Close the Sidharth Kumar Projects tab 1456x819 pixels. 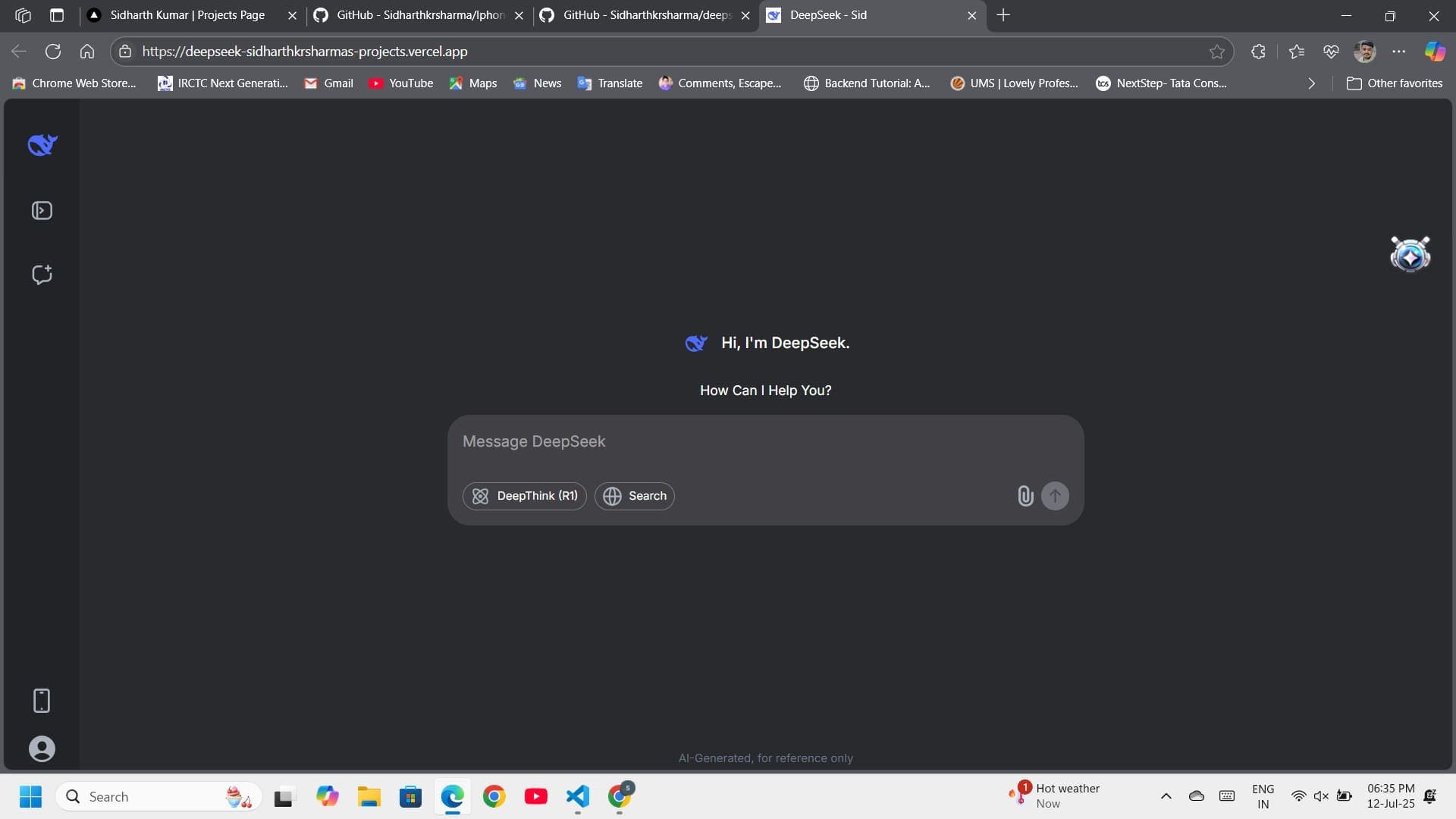292,15
